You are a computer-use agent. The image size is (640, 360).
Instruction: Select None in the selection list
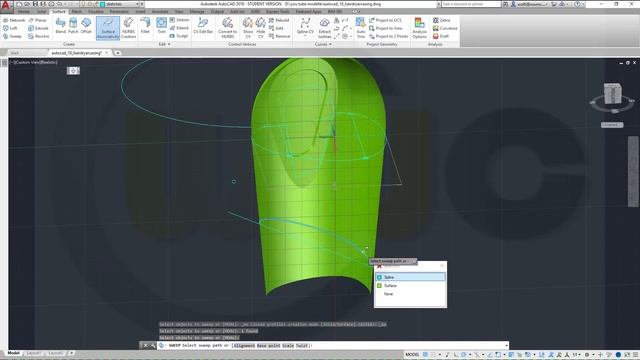410,294
